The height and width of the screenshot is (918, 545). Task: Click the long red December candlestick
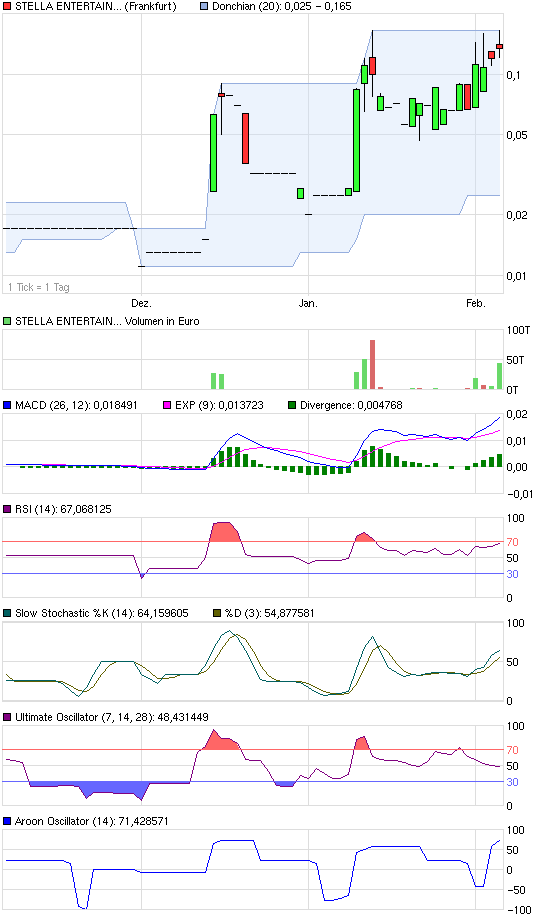click(x=245, y=139)
